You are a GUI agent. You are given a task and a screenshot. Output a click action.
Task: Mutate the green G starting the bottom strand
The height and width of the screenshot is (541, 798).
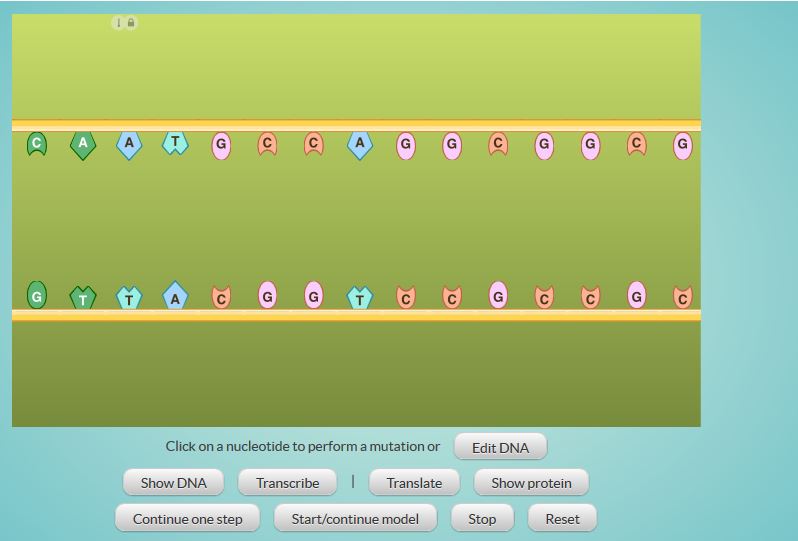37,295
